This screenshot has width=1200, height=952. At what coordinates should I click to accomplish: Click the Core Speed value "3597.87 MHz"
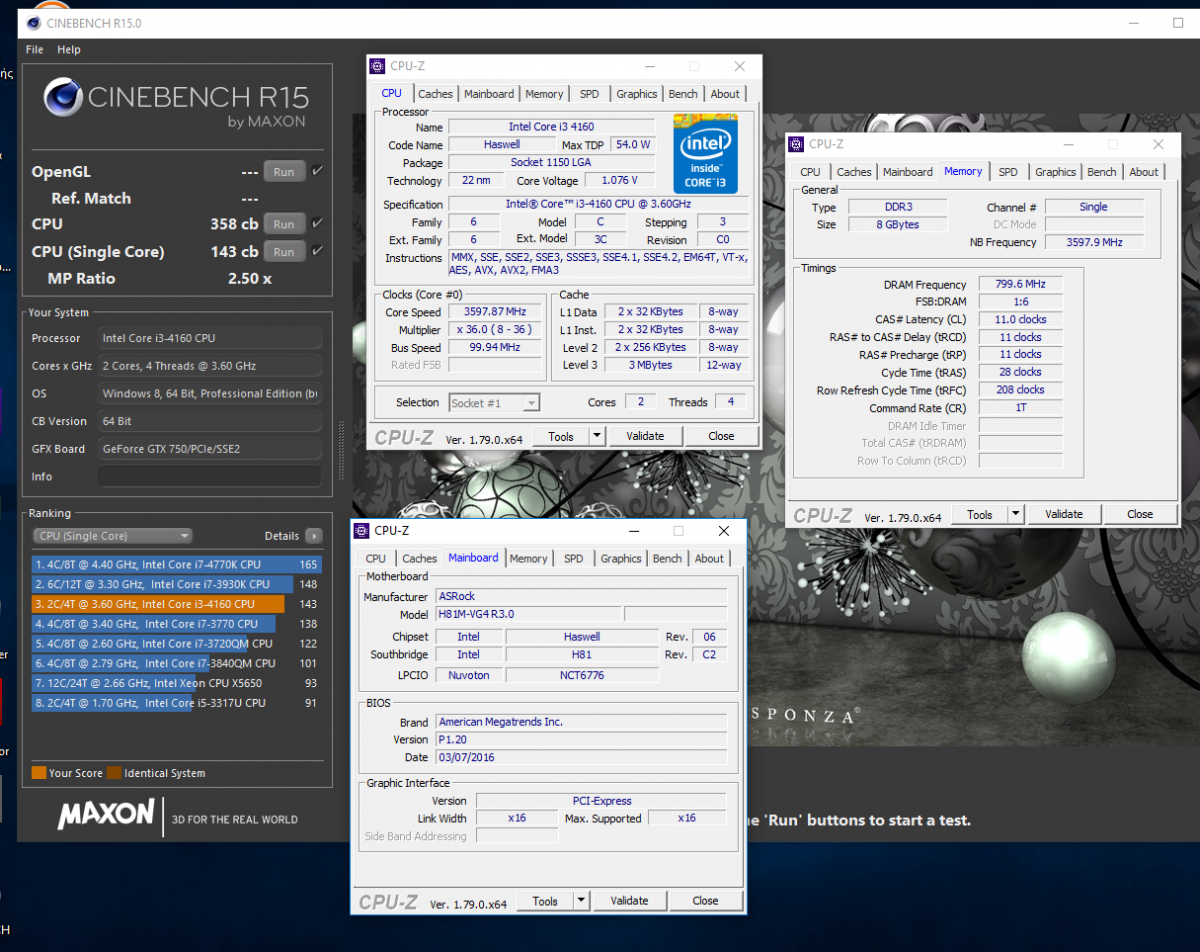494,312
